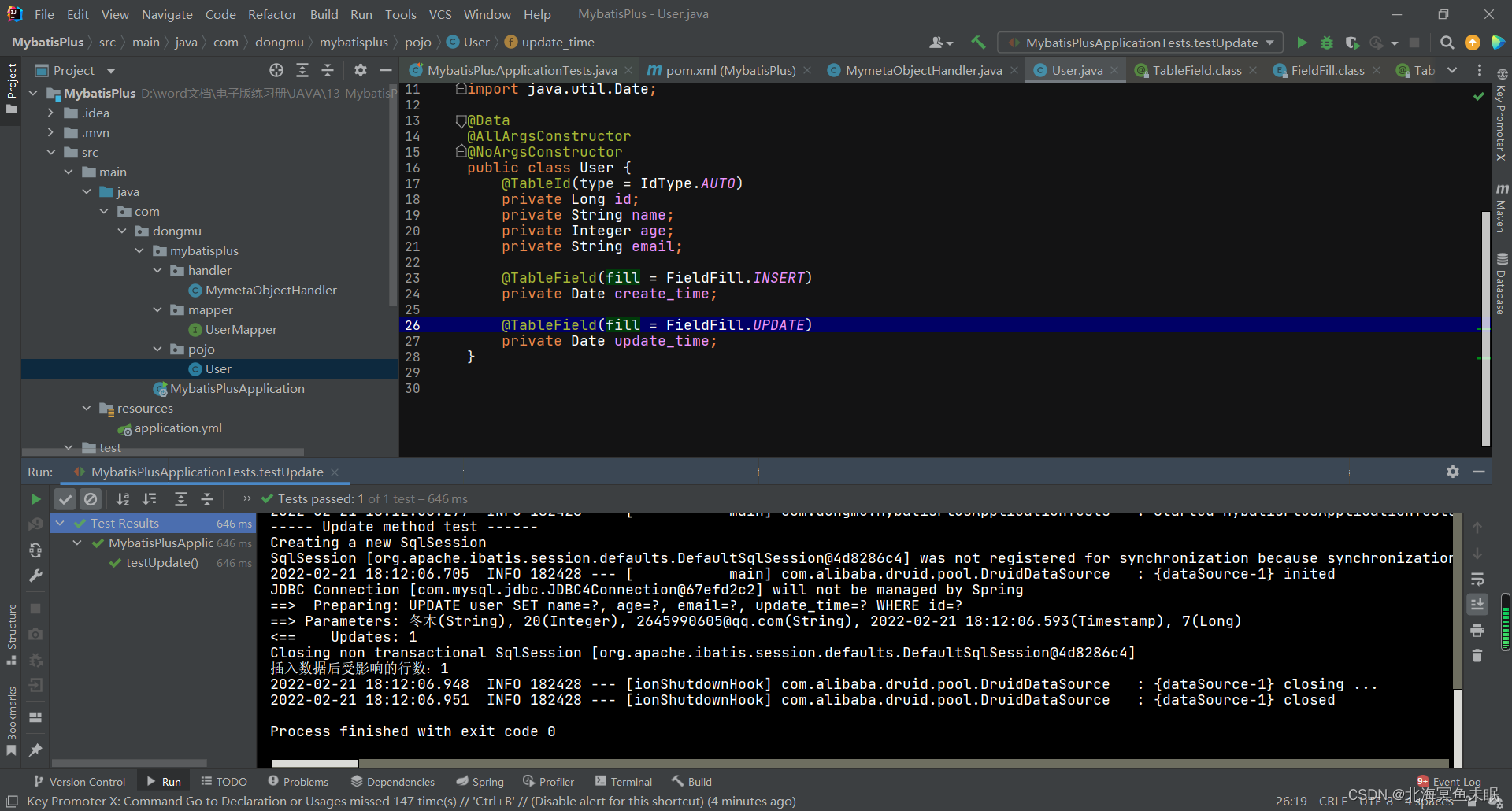Collapse the resources folder

tap(87, 408)
